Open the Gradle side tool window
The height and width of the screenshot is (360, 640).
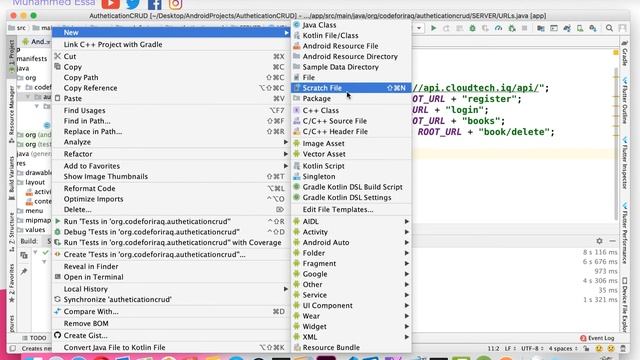point(624,53)
